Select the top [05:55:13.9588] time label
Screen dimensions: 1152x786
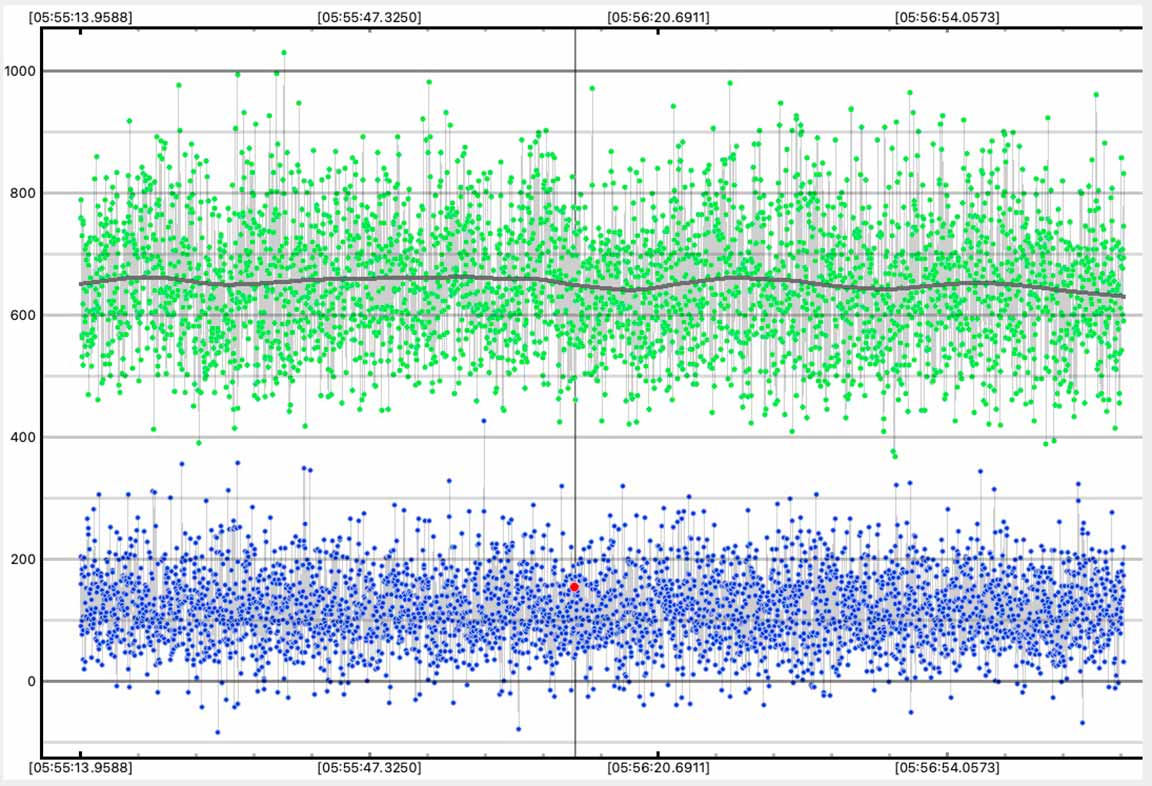[x=81, y=17]
